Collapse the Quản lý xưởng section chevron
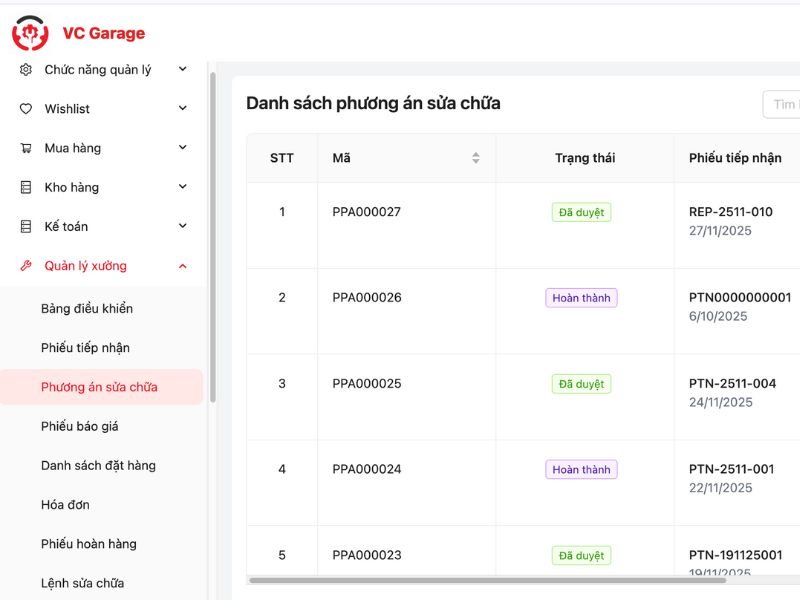The image size is (800, 600). [182, 266]
